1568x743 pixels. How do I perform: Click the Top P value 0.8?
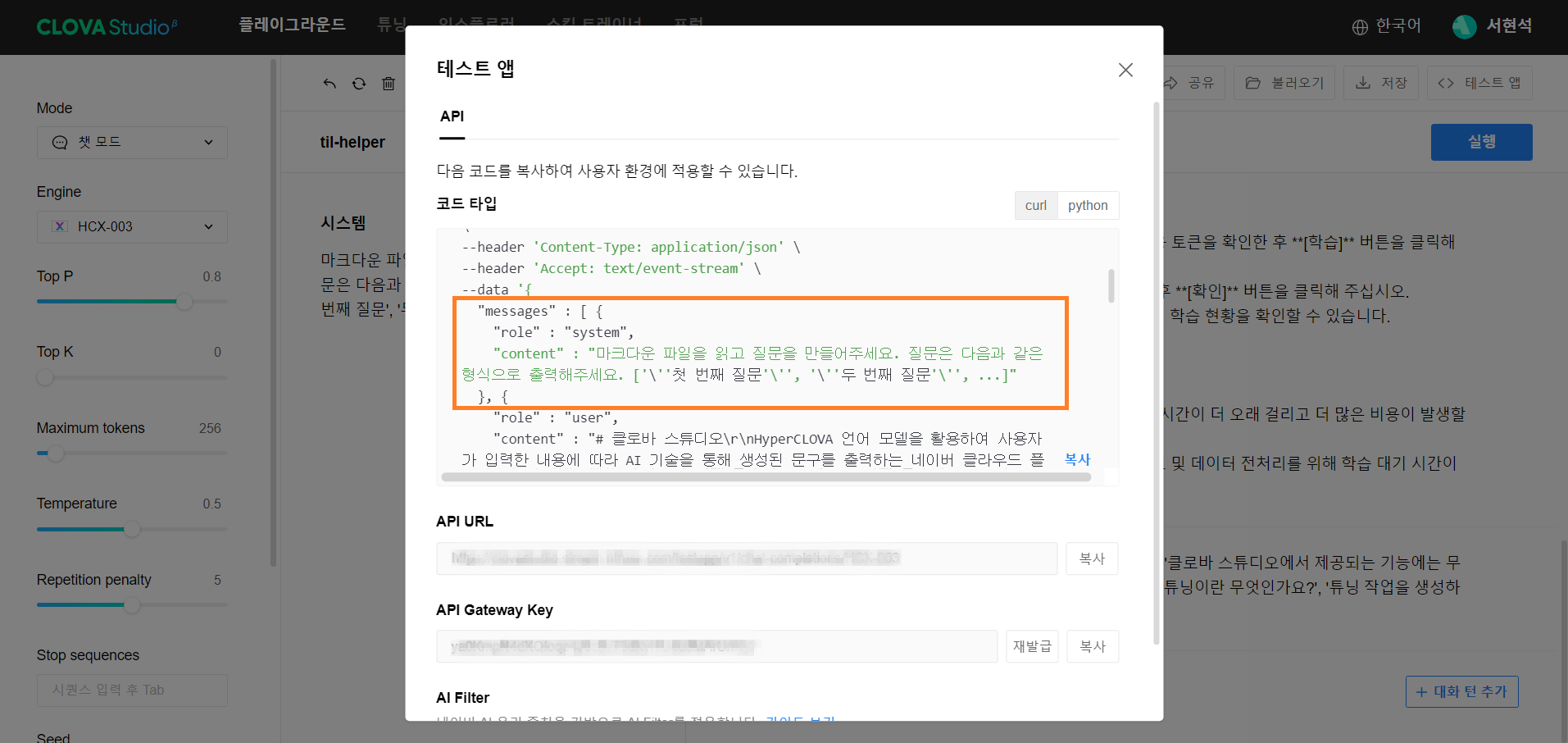[211, 276]
